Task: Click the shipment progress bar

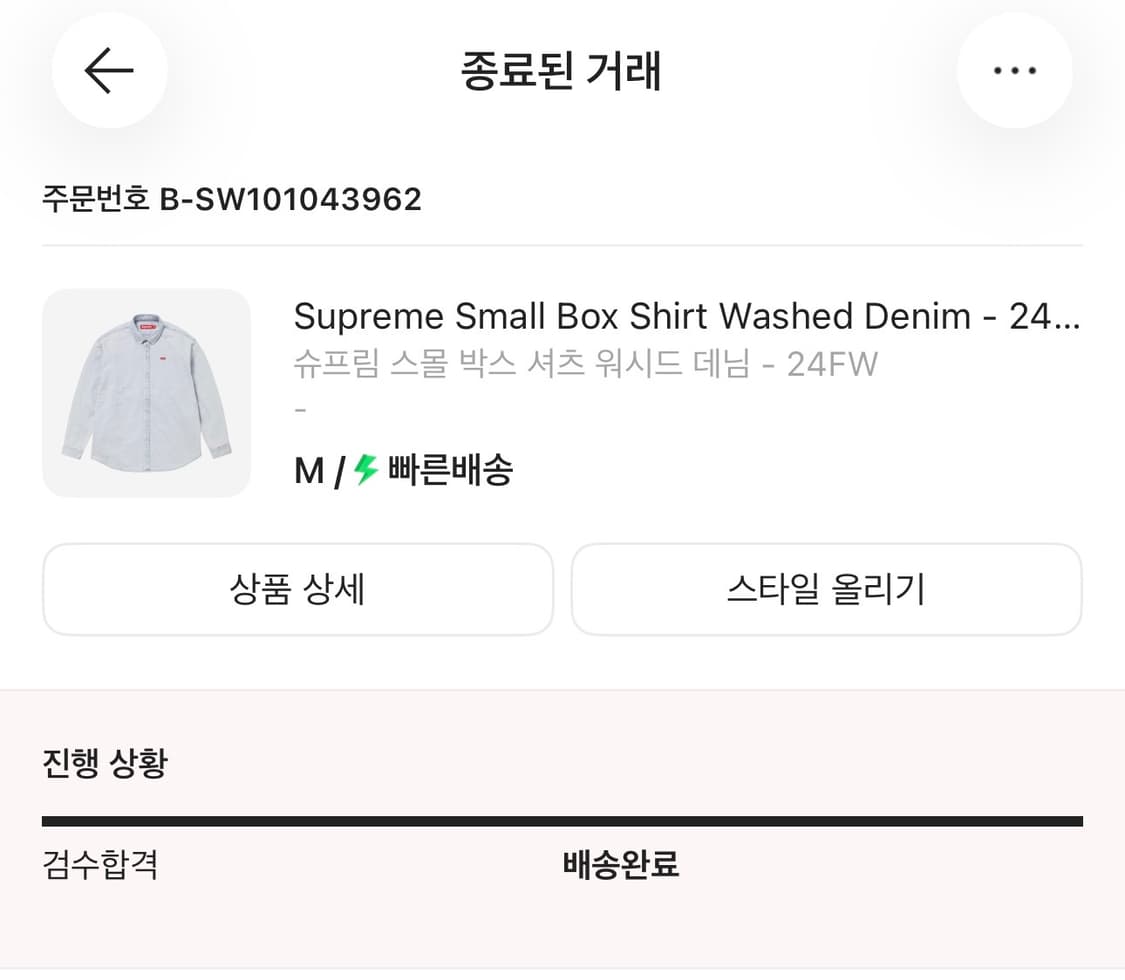Action: (562, 820)
